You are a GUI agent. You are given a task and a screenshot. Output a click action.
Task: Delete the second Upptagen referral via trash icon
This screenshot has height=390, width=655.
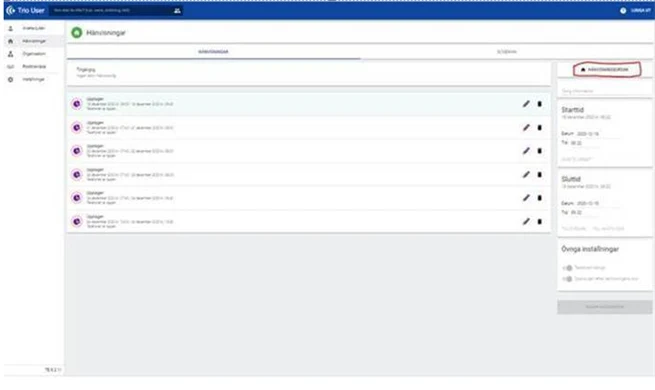539,127
